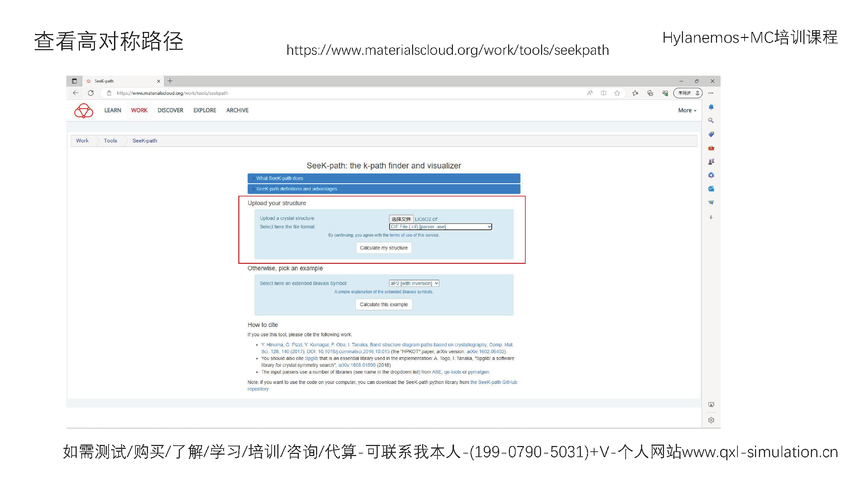Image resolution: width=860 pixels, height=484 pixels.
Task: Close the SeeK-path browser tab
Action: coord(159,81)
